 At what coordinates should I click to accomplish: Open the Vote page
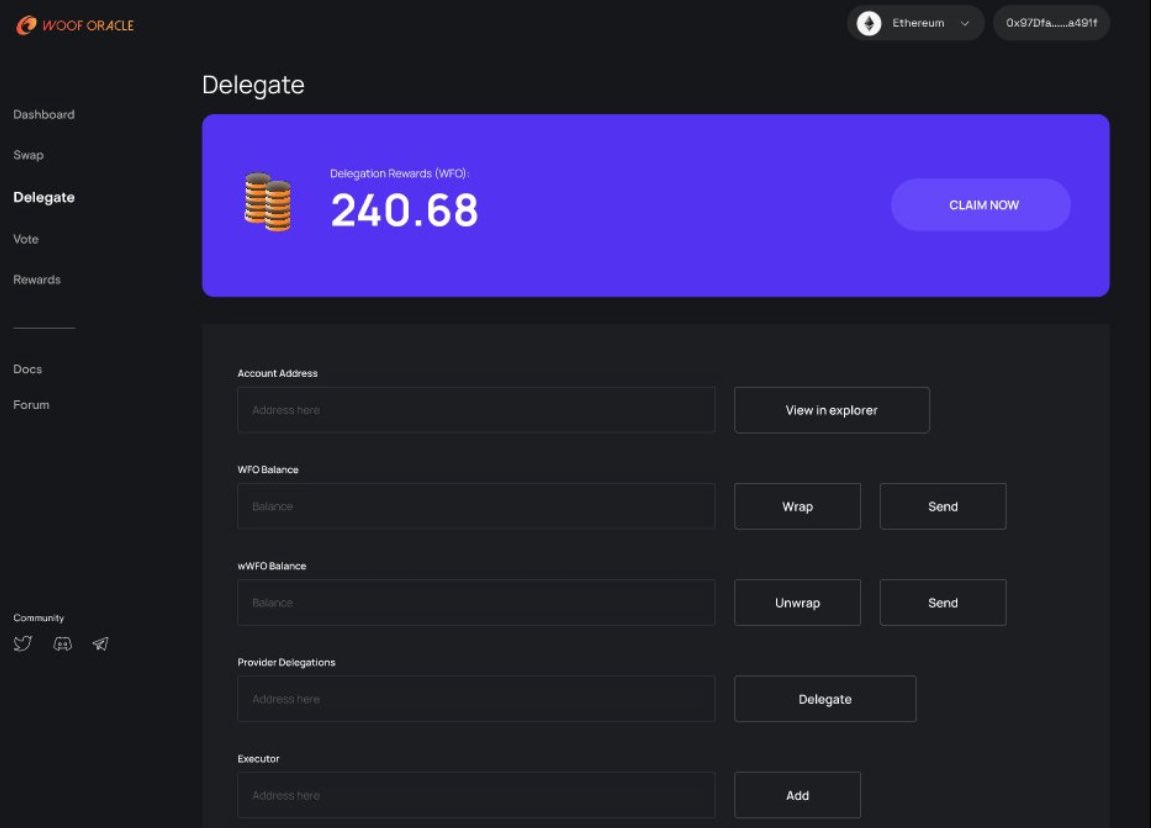click(26, 239)
